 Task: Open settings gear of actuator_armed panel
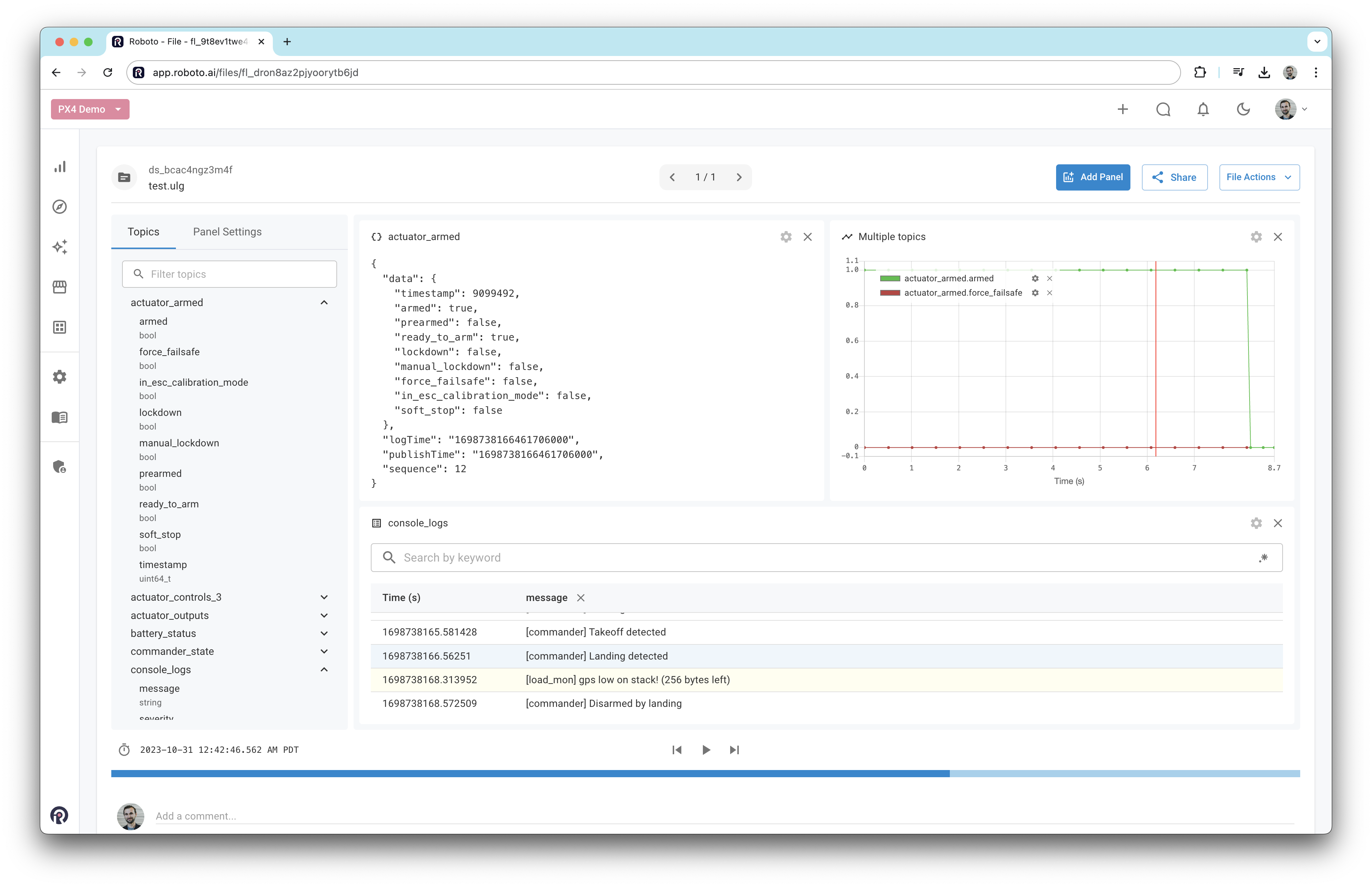tap(786, 237)
